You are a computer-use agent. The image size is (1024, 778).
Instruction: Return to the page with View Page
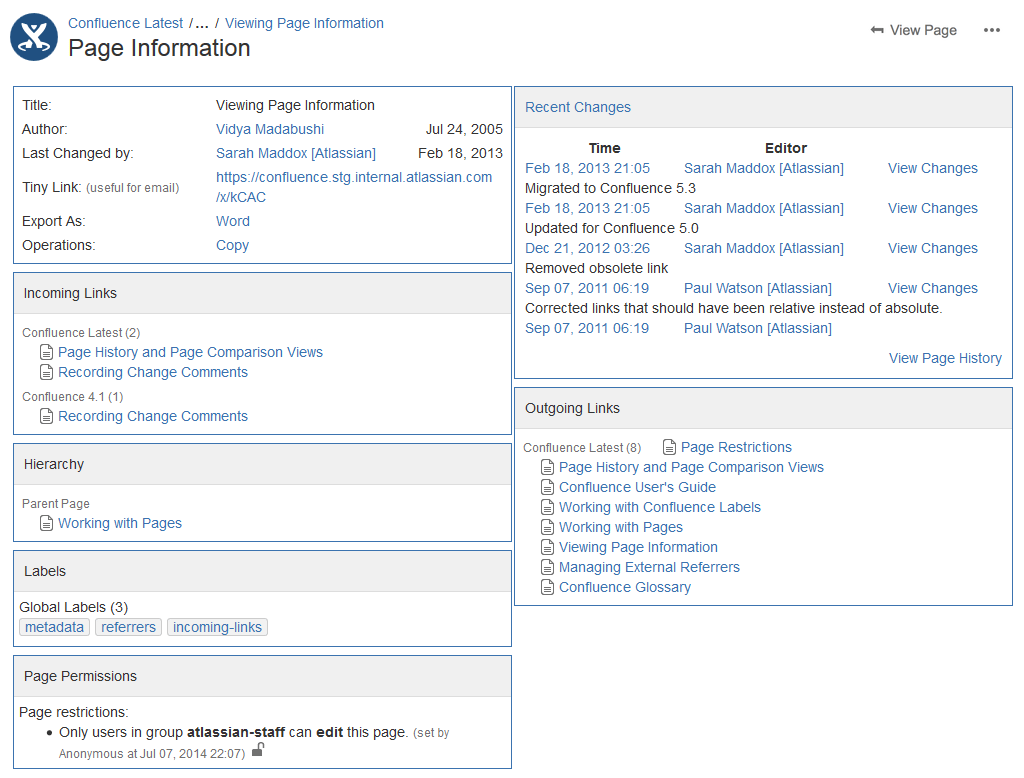(914, 30)
